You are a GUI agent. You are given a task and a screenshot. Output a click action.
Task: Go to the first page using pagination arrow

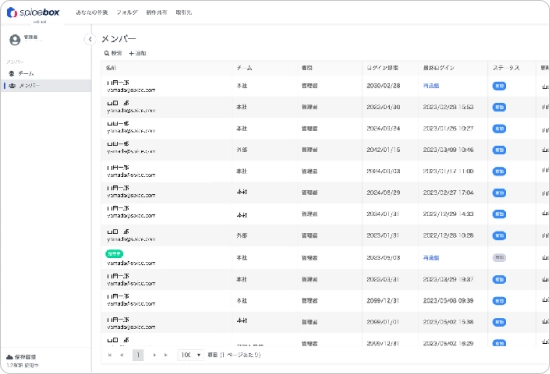(x=109, y=355)
